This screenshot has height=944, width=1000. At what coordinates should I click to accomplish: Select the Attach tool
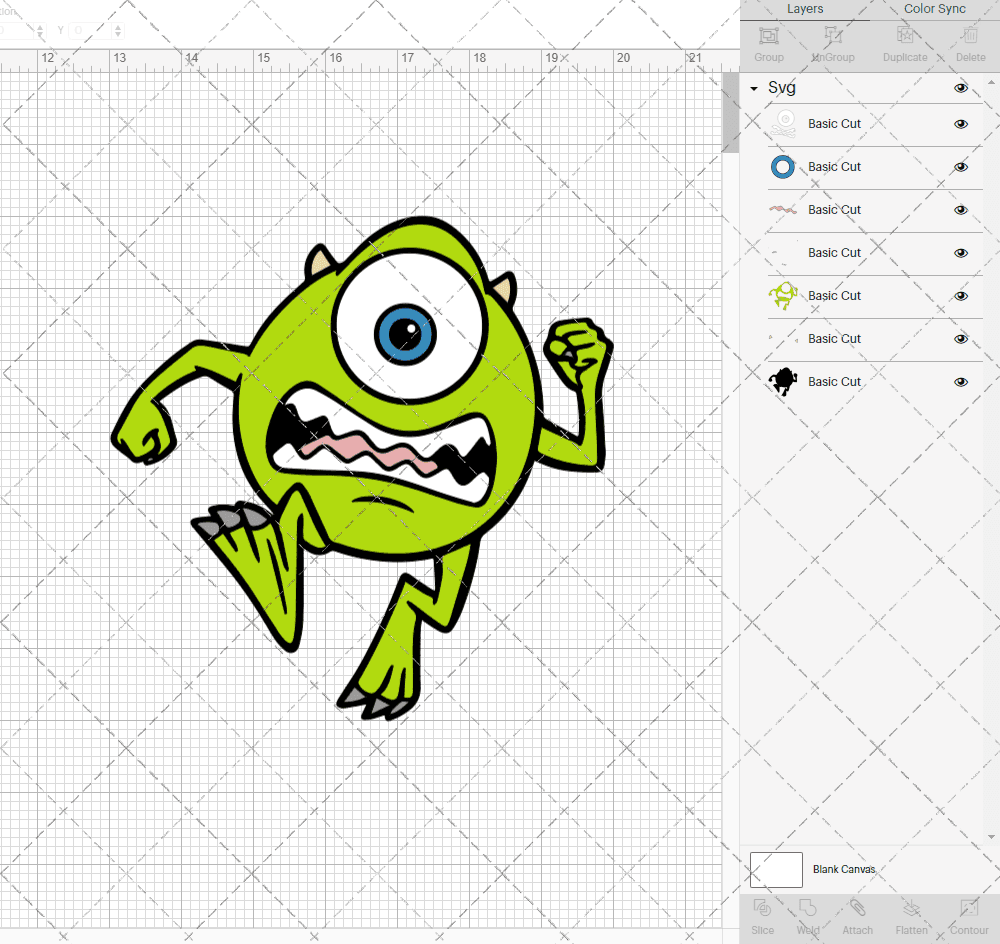point(857,908)
